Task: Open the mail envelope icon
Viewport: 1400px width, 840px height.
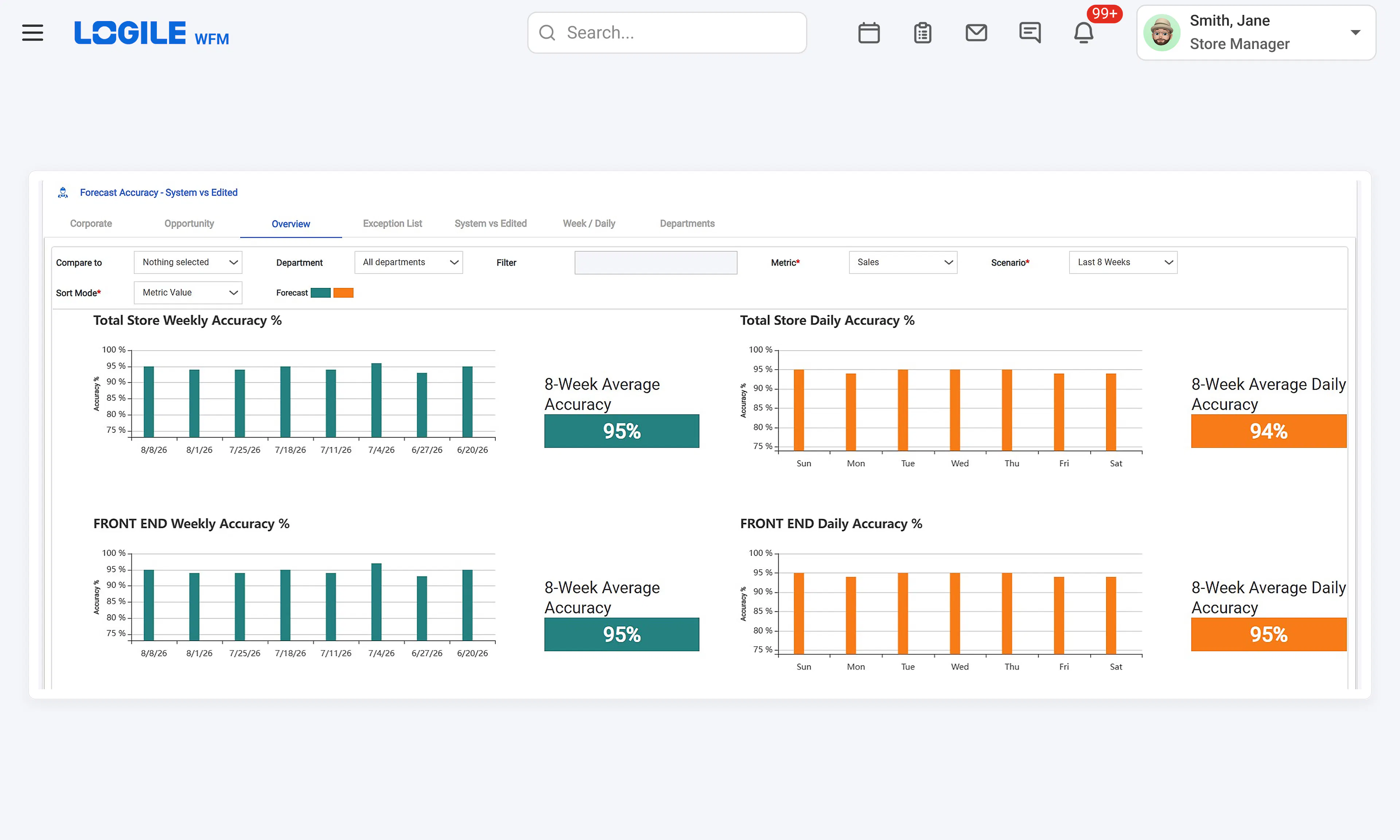Action: (x=976, y=33)
